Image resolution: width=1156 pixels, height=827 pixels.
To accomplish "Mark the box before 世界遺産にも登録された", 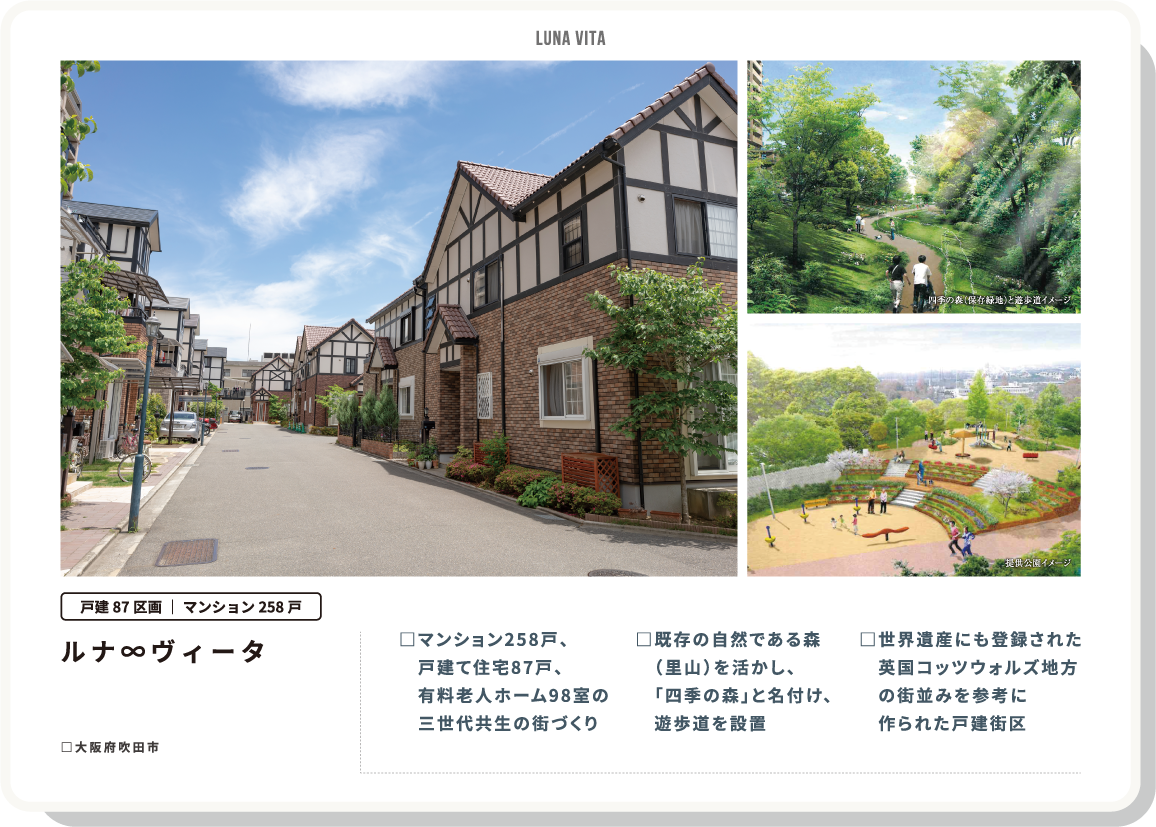I will (867, 639).
